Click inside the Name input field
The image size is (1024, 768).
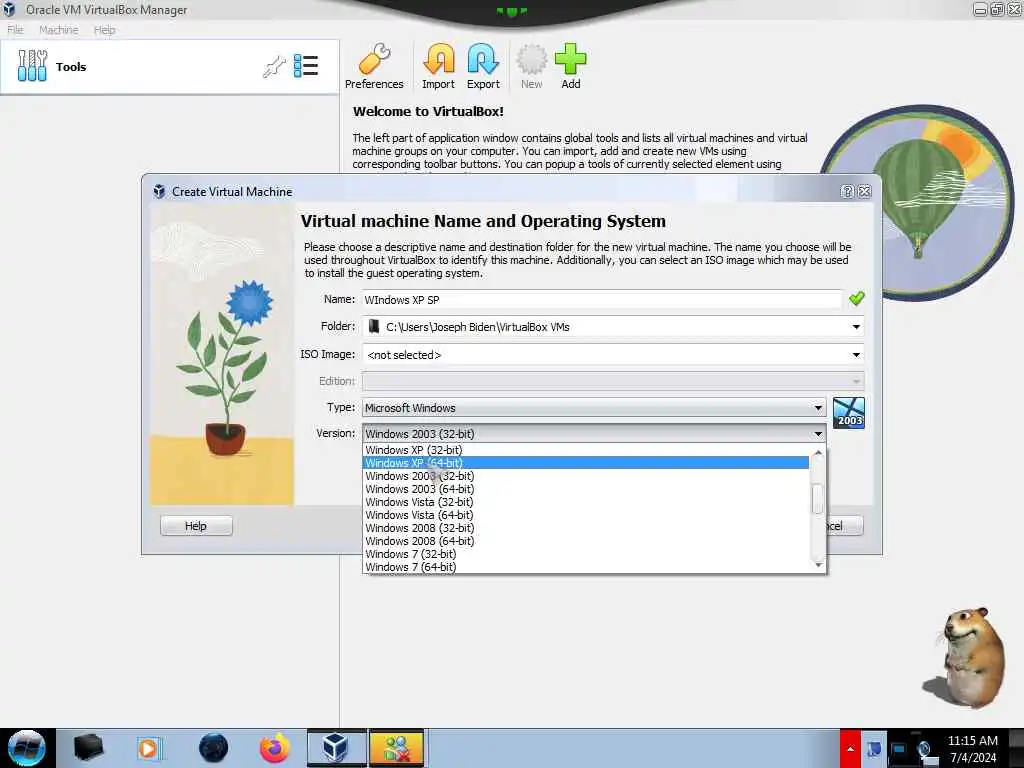[x=602, y=300]
